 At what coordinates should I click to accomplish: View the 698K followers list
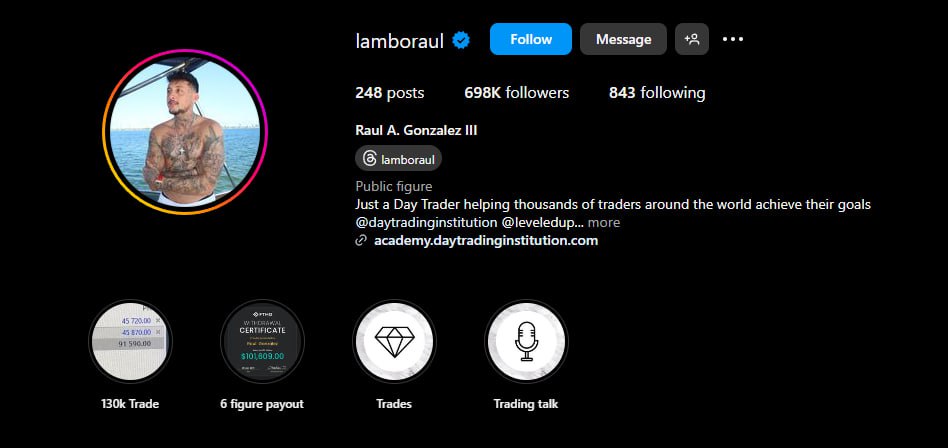point(516,93)
